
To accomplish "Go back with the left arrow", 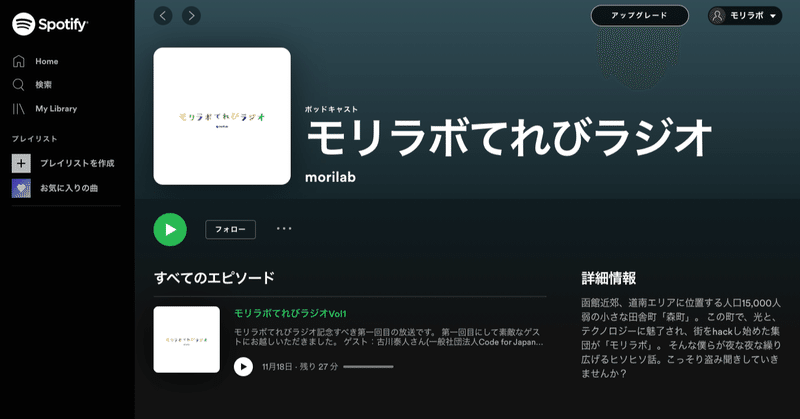I will click(x=163, y=16).
